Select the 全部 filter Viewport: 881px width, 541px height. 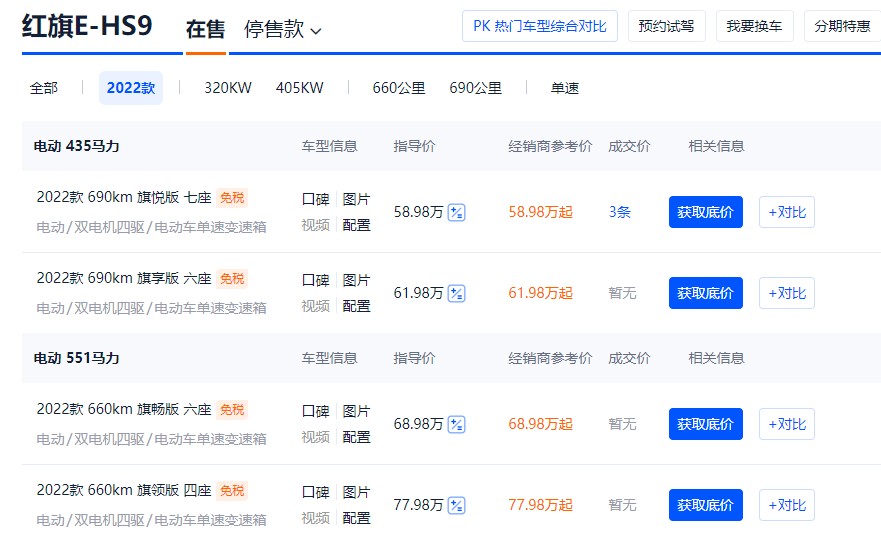click(44, 88)
